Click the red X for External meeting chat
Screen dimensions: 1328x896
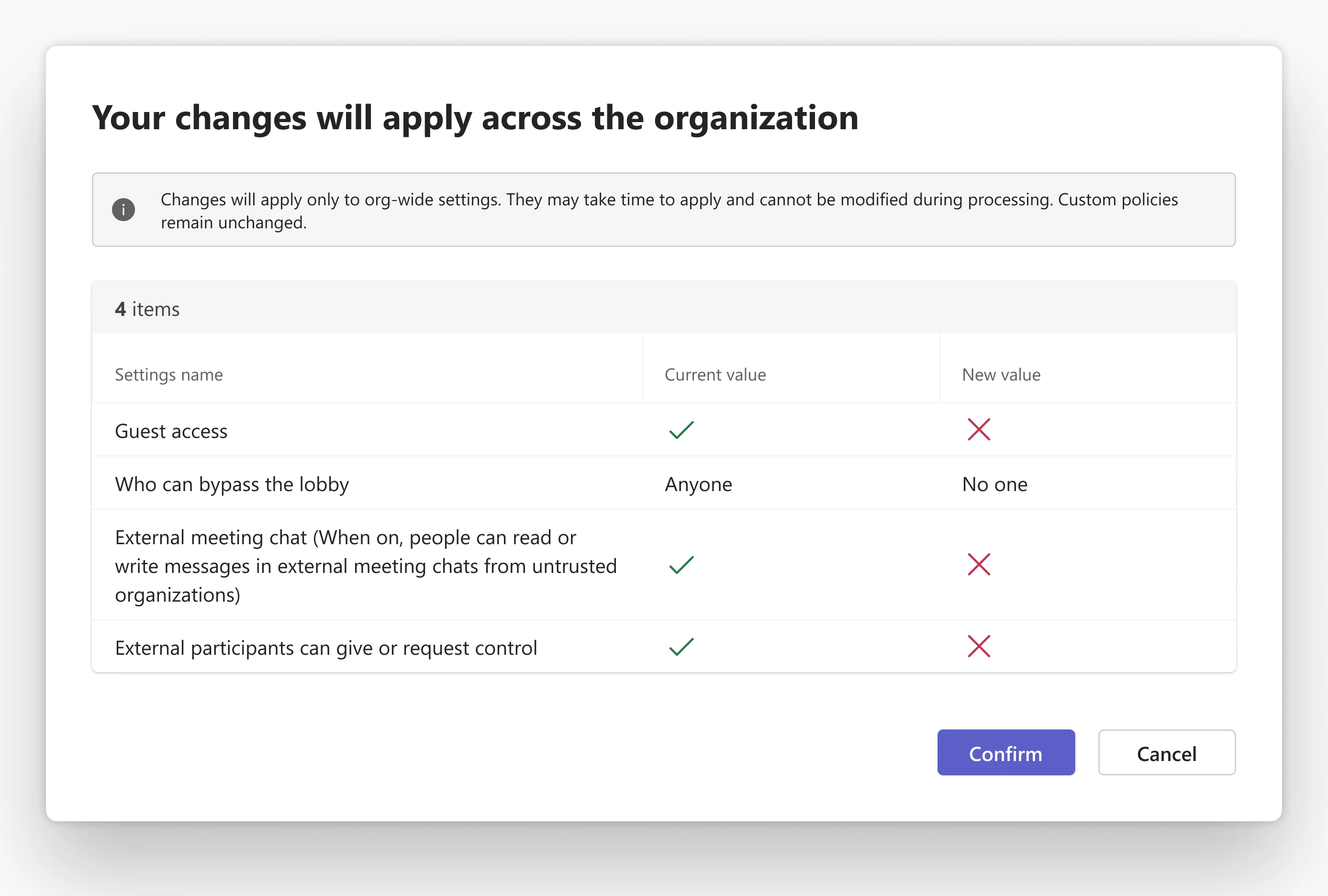click(x=979, y=565)
